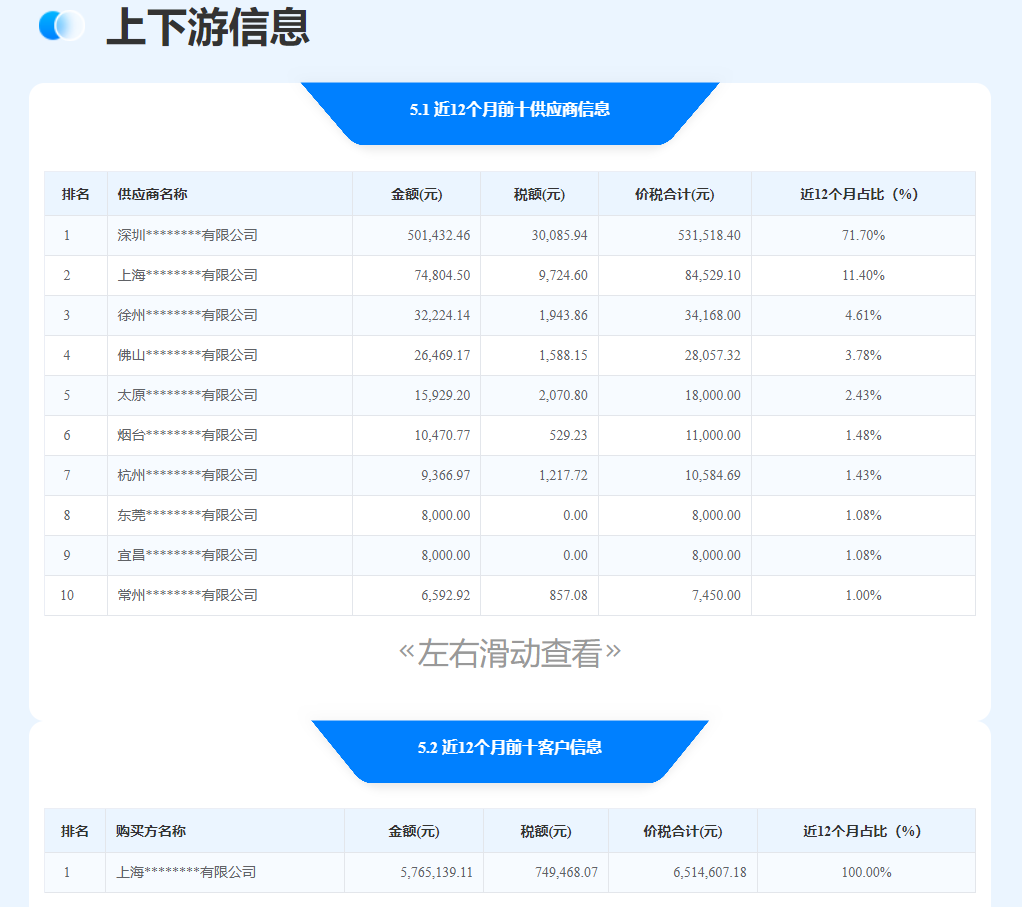Click the 税额(元) column header
This screenshot has width=1024, height=907.
pos(540,193)
